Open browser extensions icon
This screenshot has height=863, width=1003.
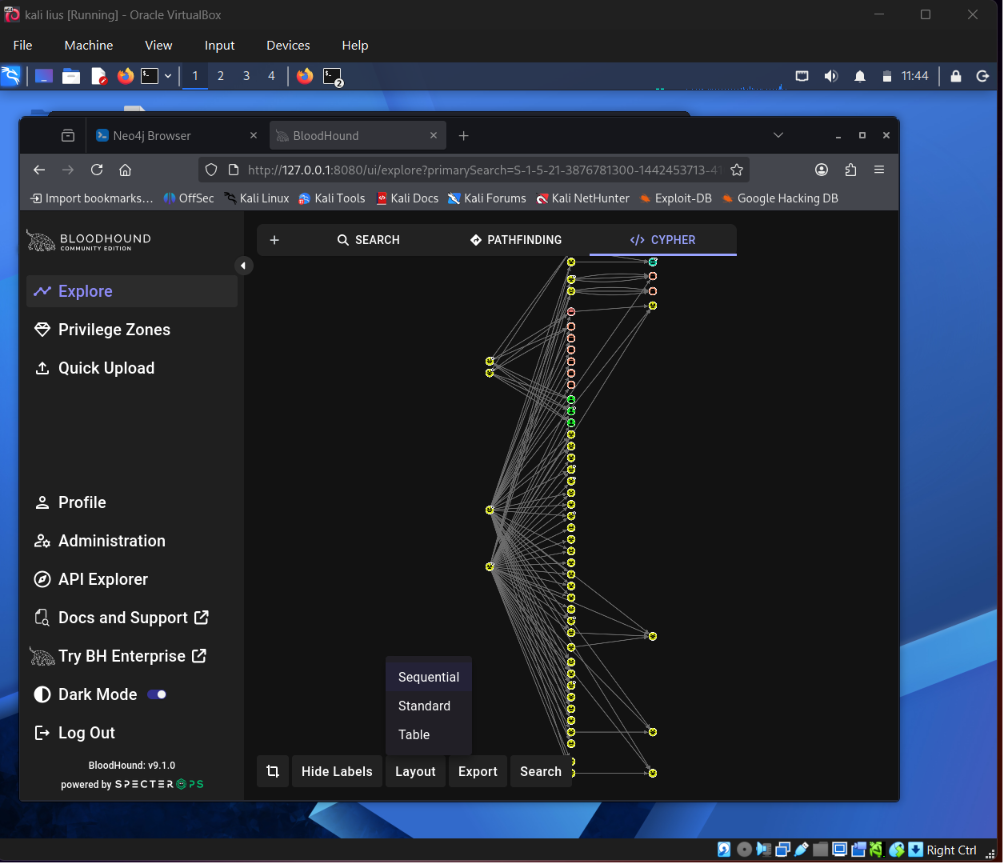[850, 170]
